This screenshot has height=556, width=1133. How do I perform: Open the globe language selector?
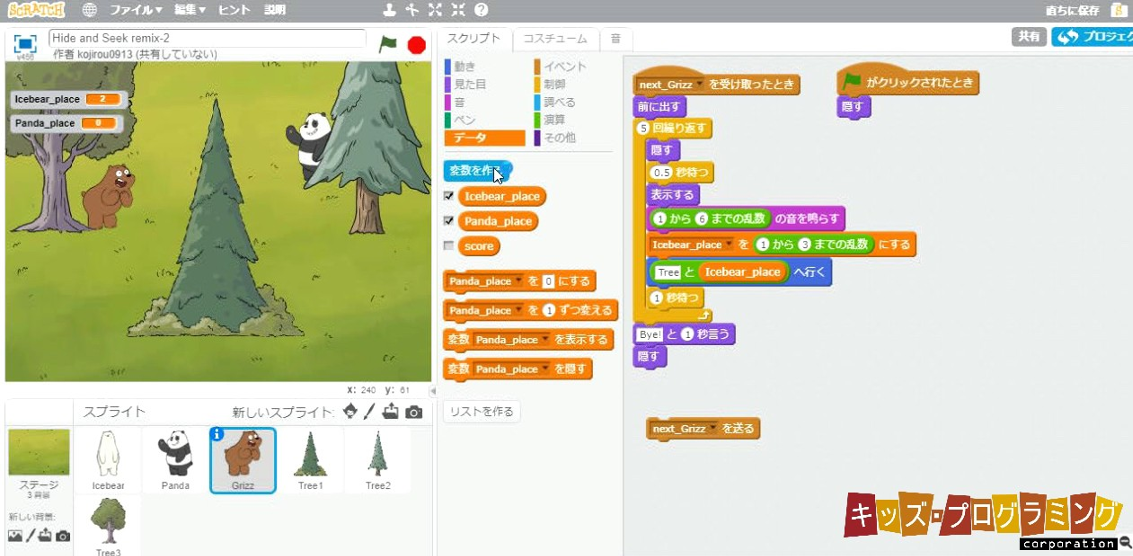(x=89, y=10)
